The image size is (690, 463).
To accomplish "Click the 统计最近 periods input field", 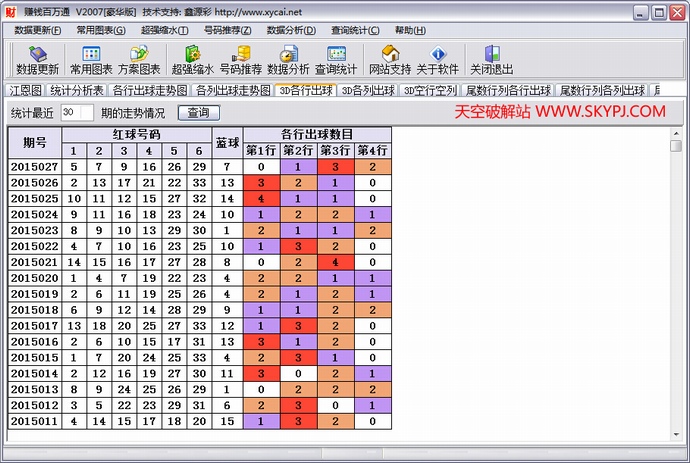I will 76,113.
